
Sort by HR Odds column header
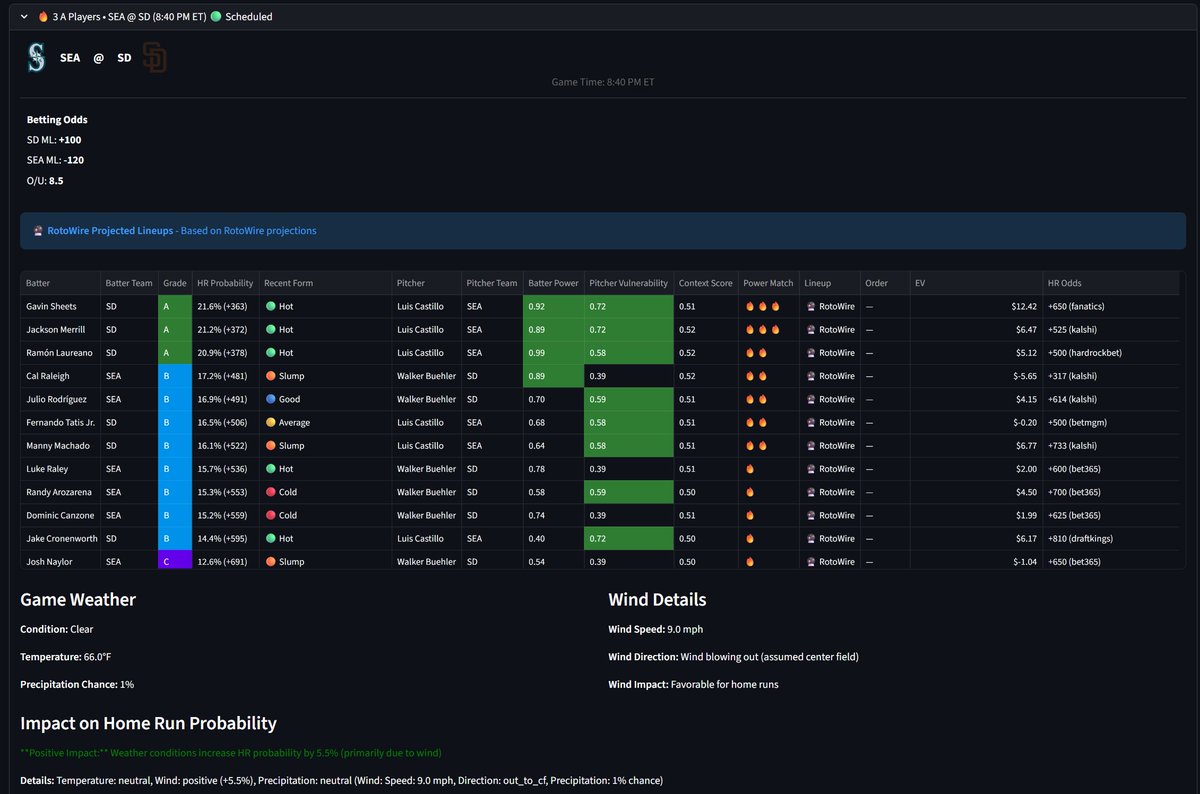(1110, 283)
